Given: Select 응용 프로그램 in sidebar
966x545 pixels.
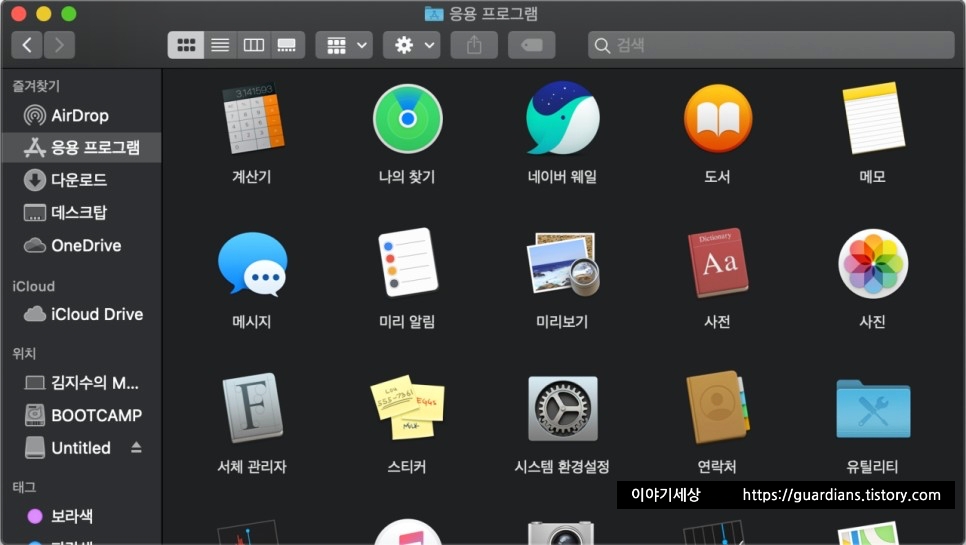Looking at the screenshot, I should pyautogui.click(x=81, y=147).
